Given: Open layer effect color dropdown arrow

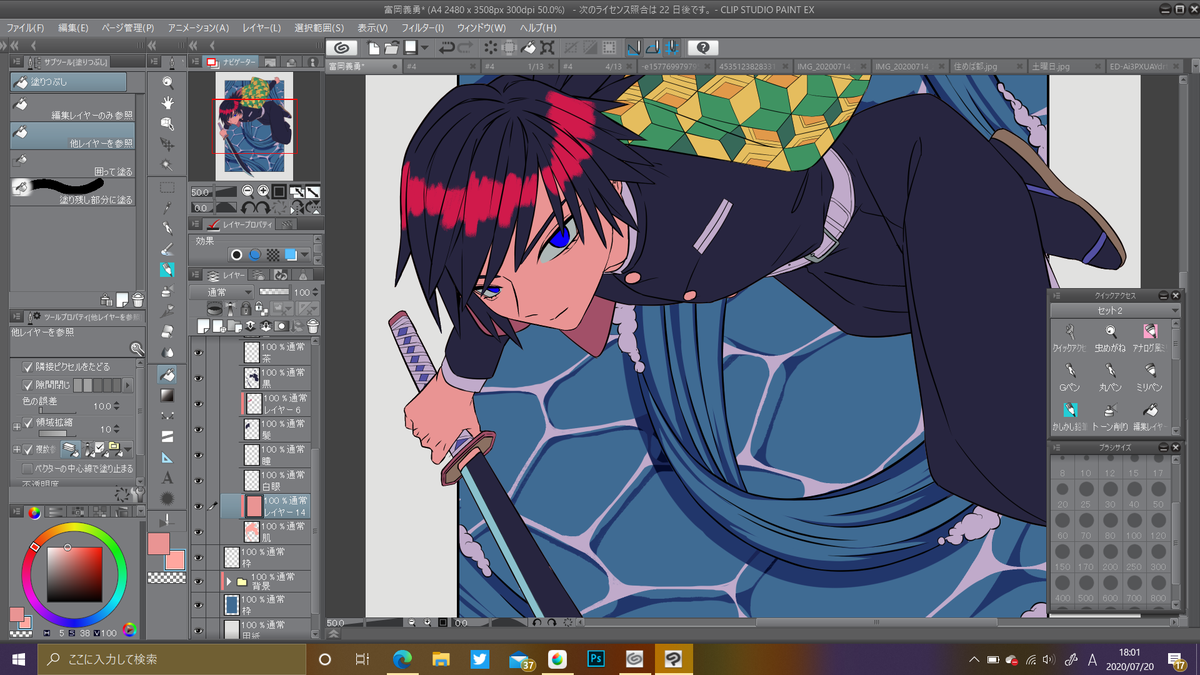Looking at the screenshot, I should click(x=304, y=255).
